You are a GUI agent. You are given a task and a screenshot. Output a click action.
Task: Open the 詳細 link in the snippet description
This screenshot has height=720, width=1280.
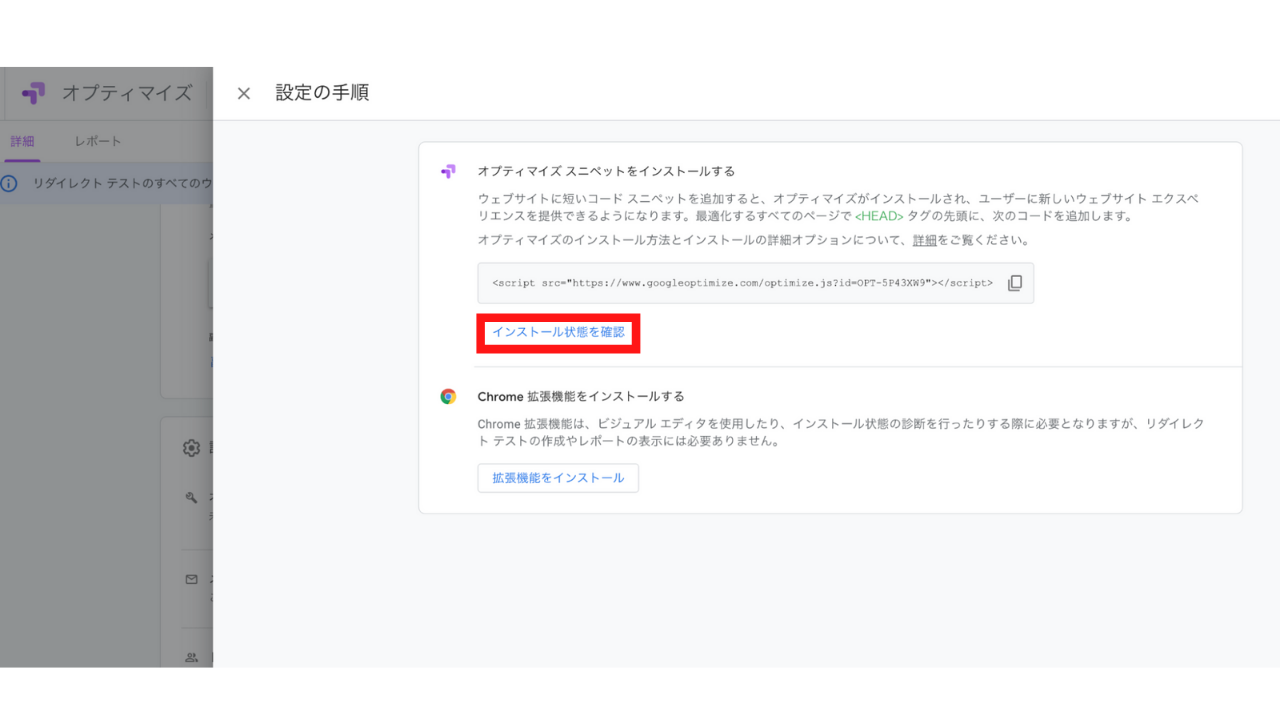coord(925,241)
